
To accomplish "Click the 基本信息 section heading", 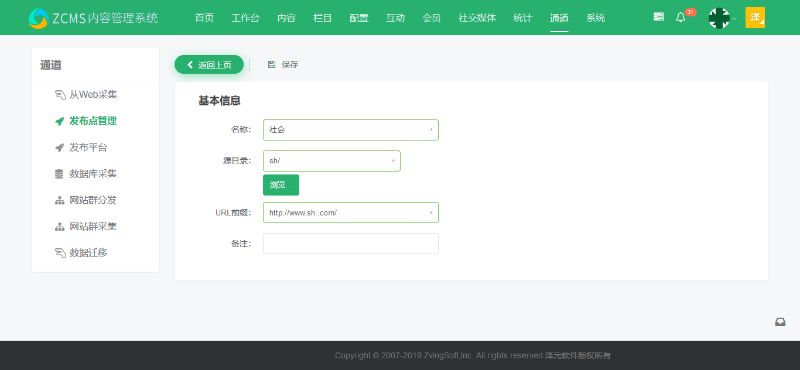I will click(x=219, y=101).
